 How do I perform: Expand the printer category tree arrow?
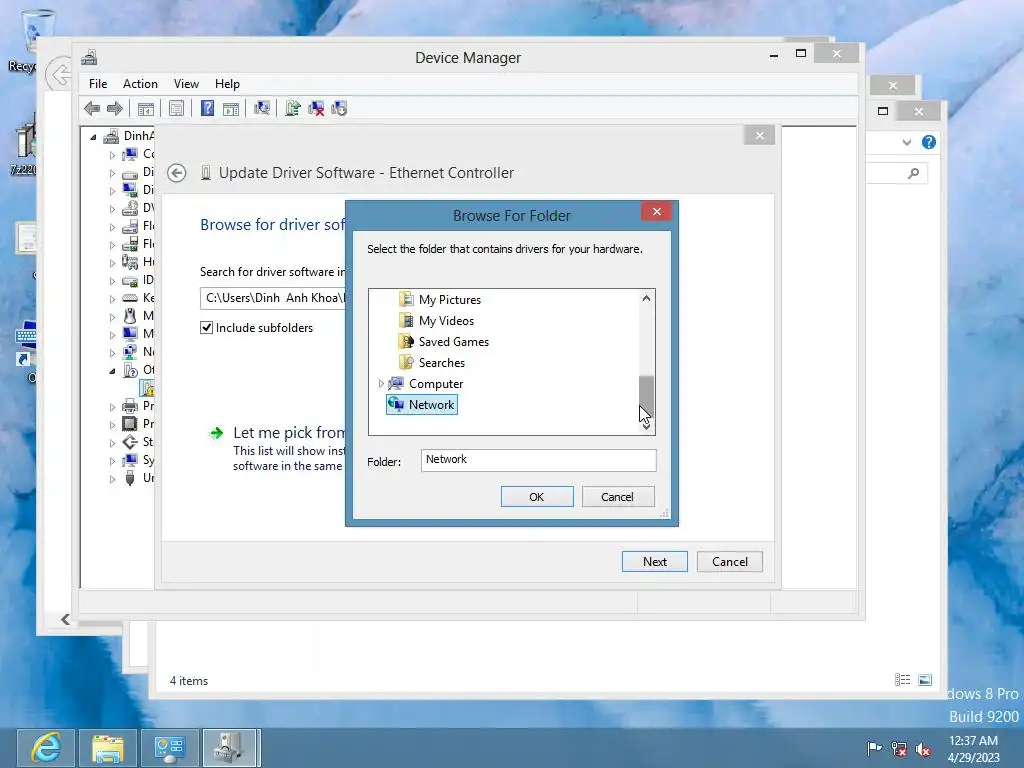(112, 407)
